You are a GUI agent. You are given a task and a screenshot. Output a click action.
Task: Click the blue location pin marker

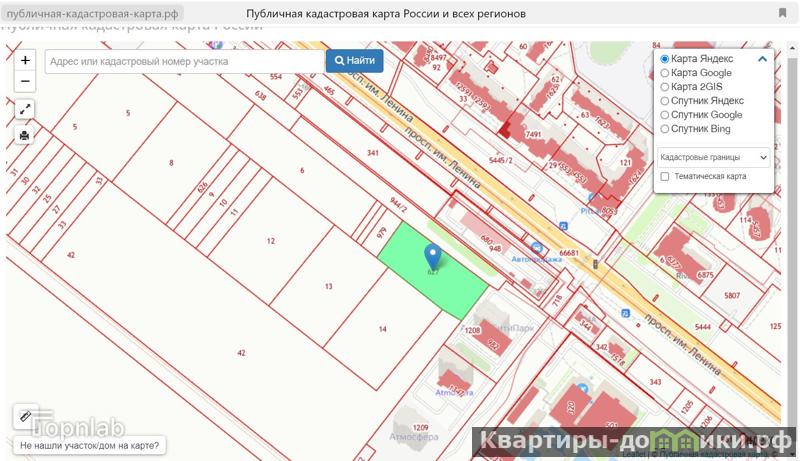point(433,256)
